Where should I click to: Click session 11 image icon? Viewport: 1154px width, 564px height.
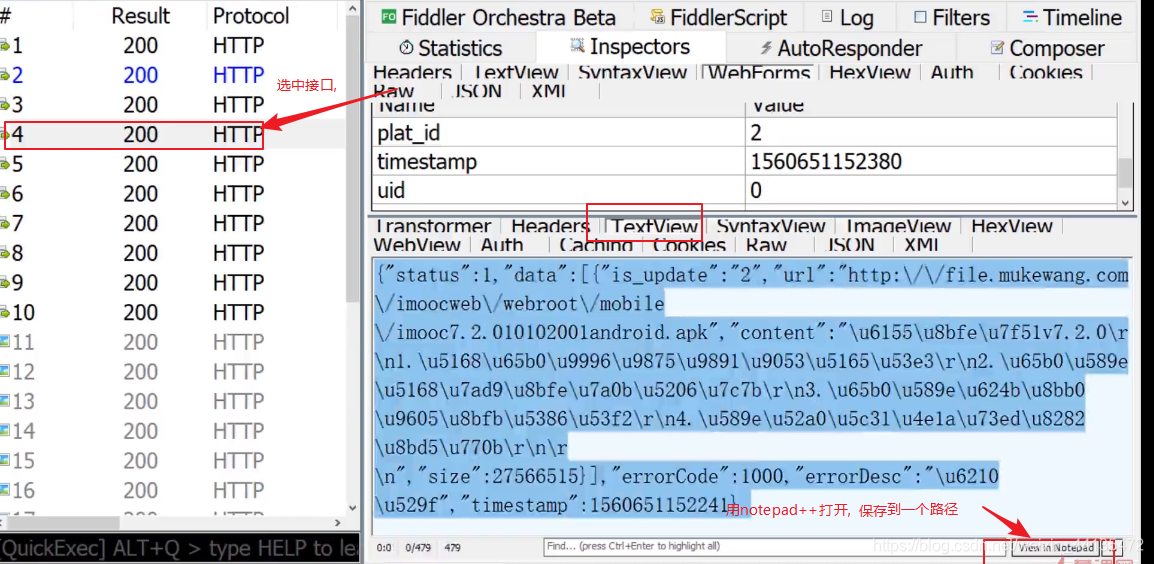point(5,342)
